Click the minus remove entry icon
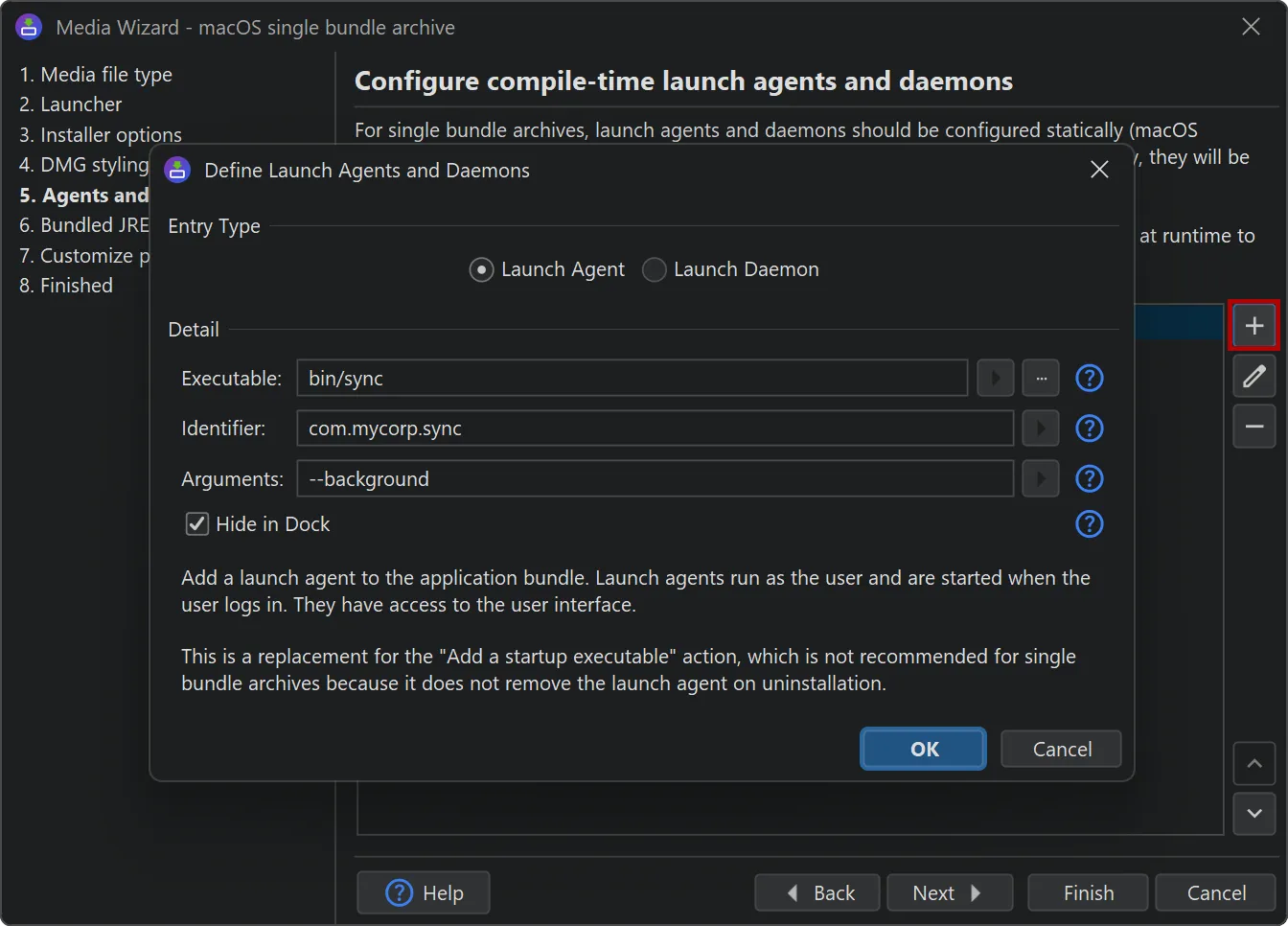The width and height of the screenshot is (1288, 926). click(1253, 427)
